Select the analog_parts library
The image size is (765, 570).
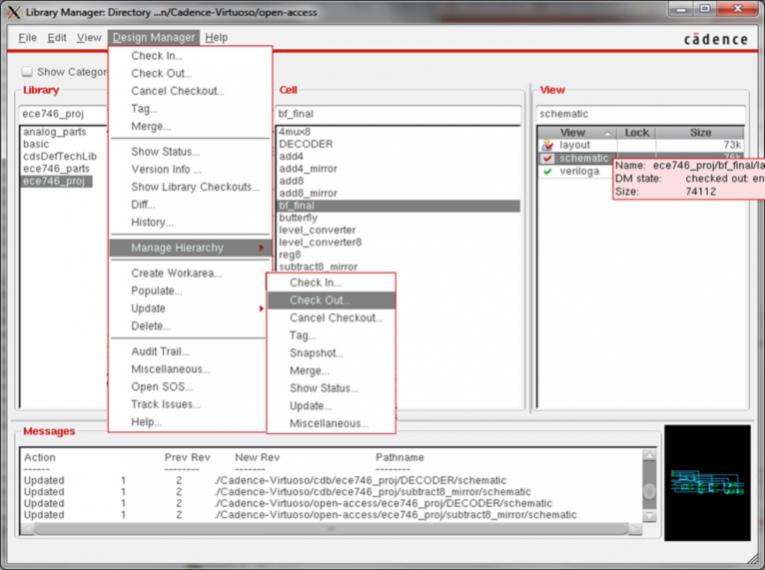54,132
